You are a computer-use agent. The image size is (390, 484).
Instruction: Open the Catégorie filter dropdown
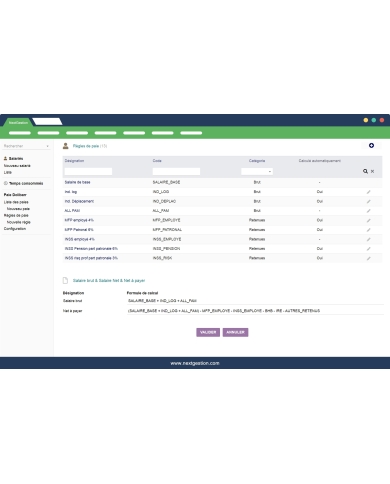pos(257,172)
